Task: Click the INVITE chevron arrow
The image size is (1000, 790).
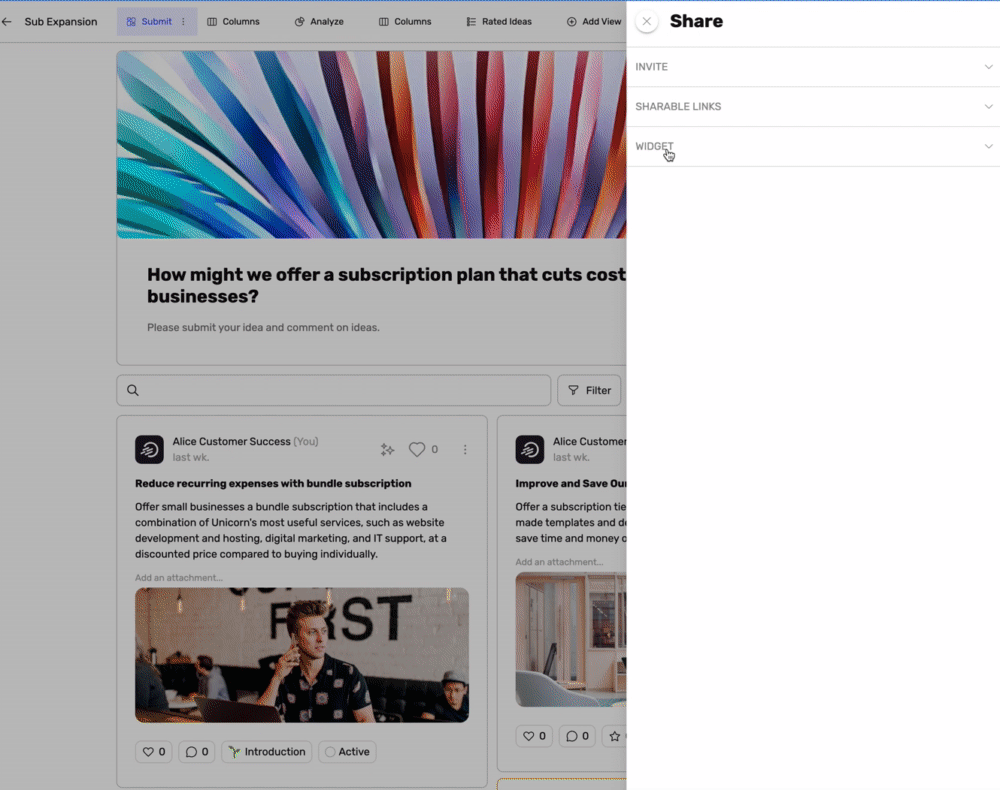Action: 988,67
